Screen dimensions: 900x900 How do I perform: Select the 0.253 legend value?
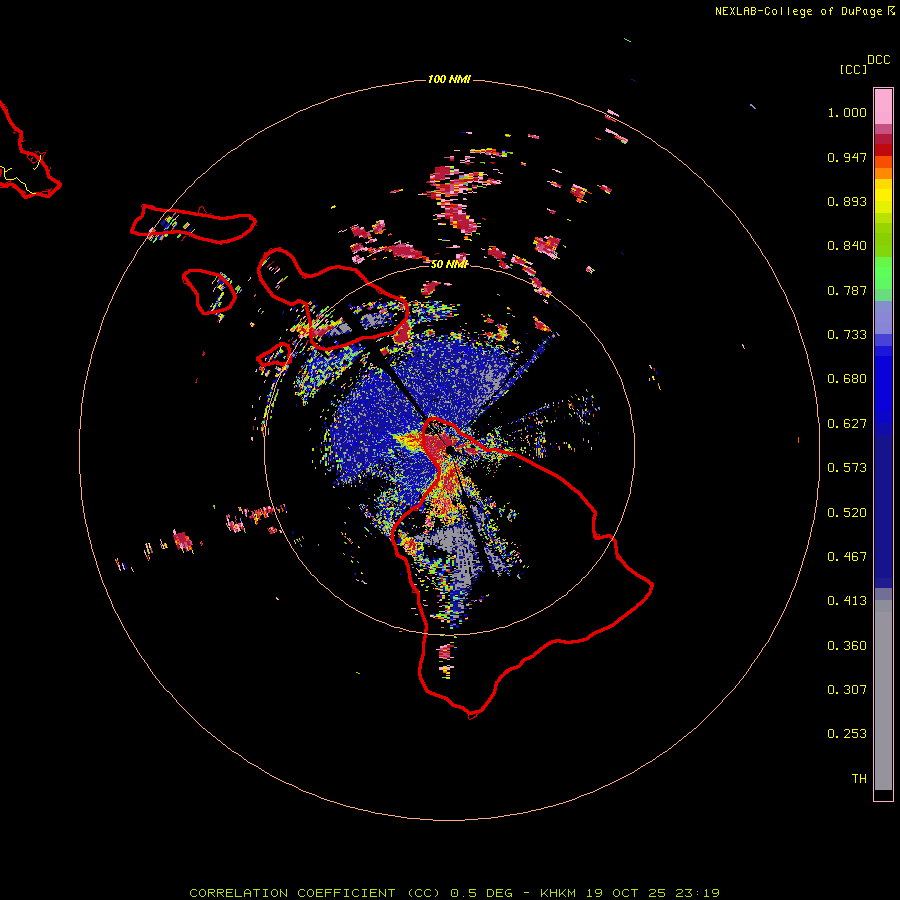(x=847, y=734)
